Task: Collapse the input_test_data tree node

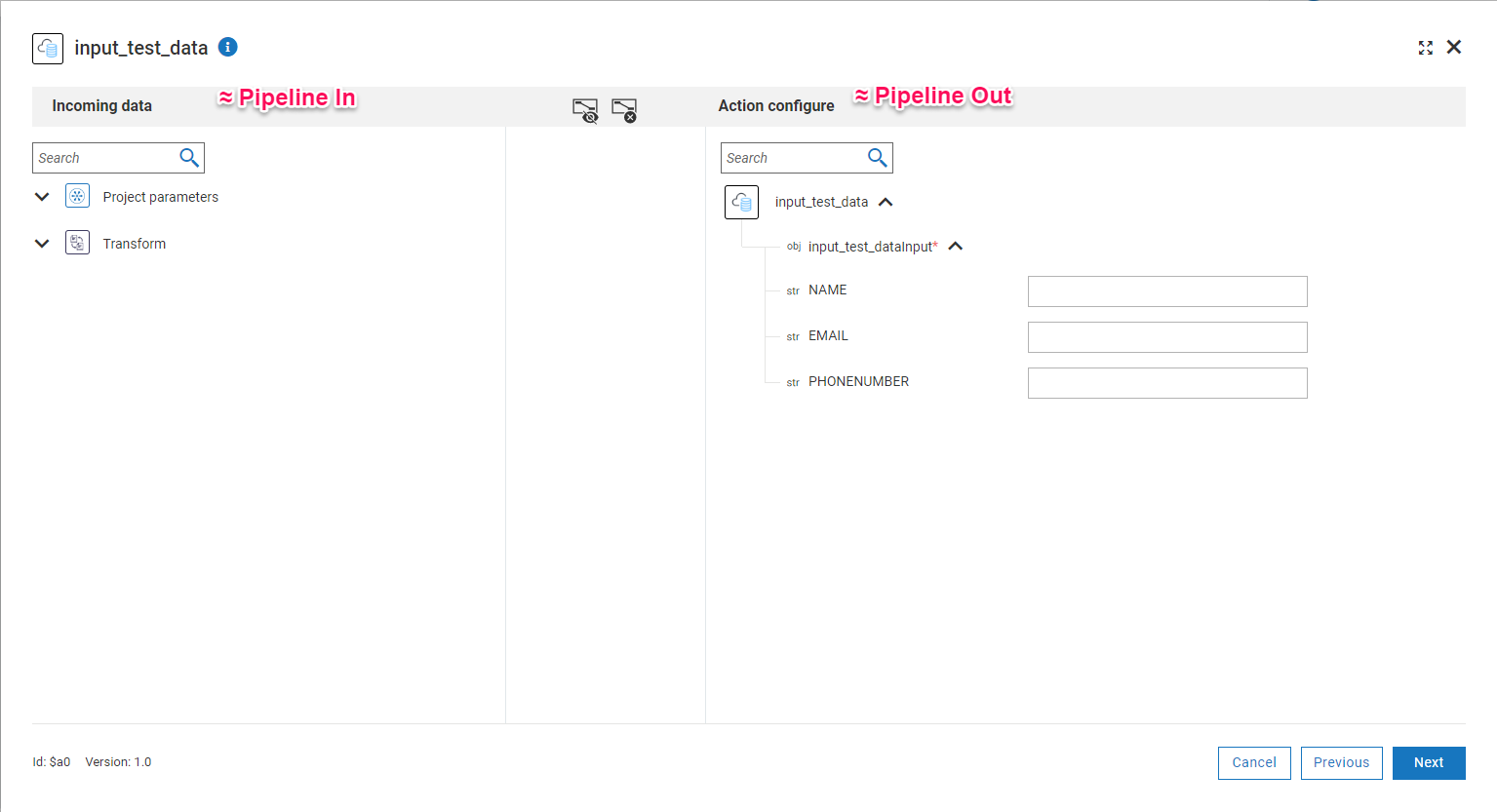Action: [x=886, y=202]
